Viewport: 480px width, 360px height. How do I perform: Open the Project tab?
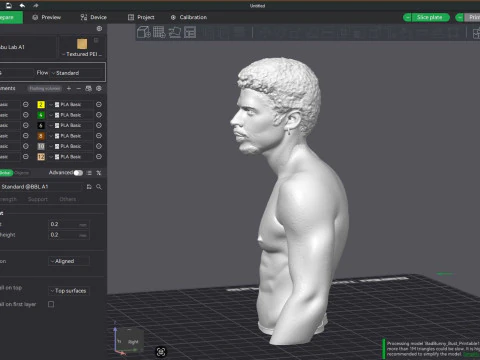(x=141, y=17)
